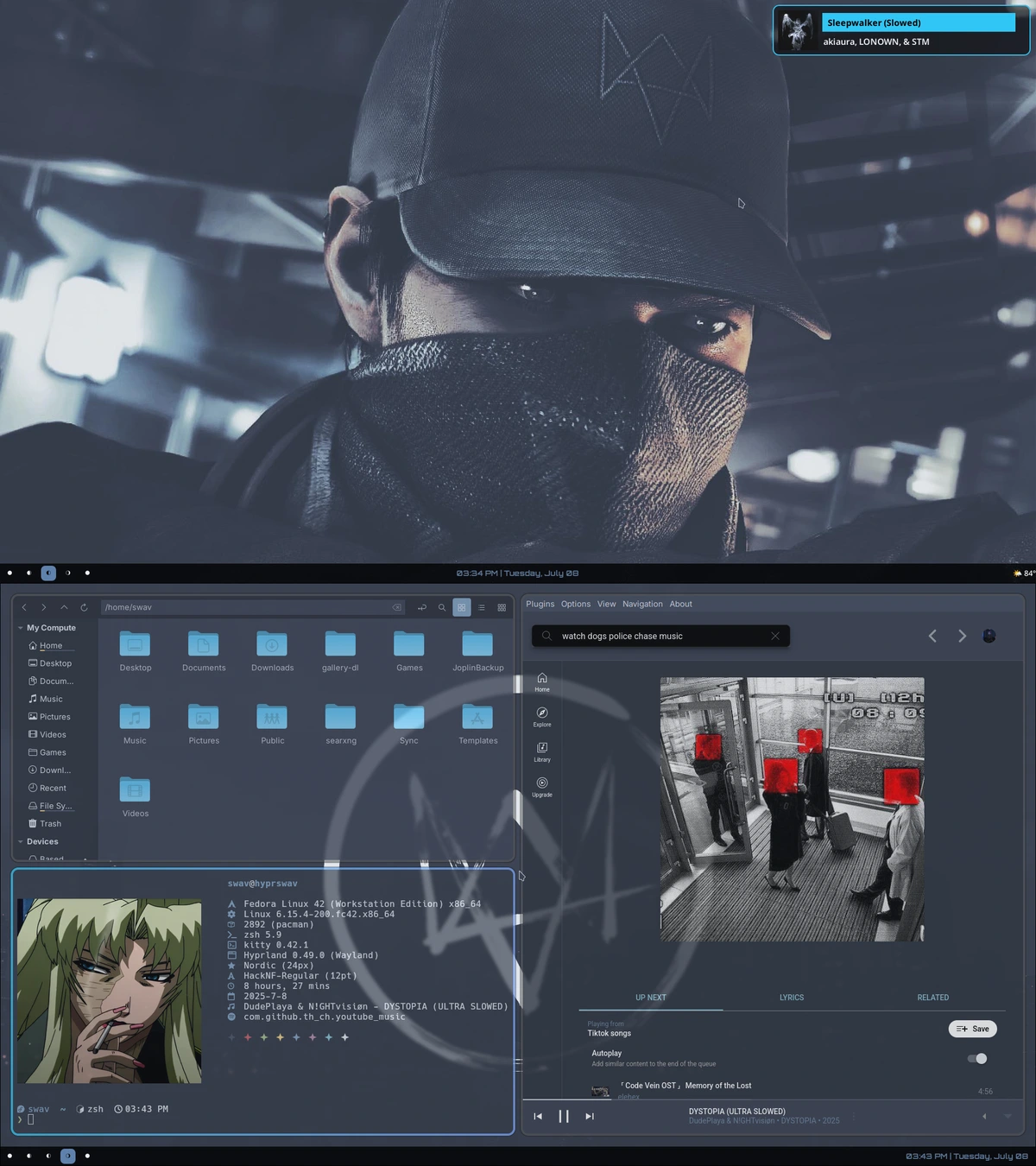1036x1166 pixels.
Task: Collapse the My Computer sidebar section
Action: pyautogui.click(x=21, y=628)
